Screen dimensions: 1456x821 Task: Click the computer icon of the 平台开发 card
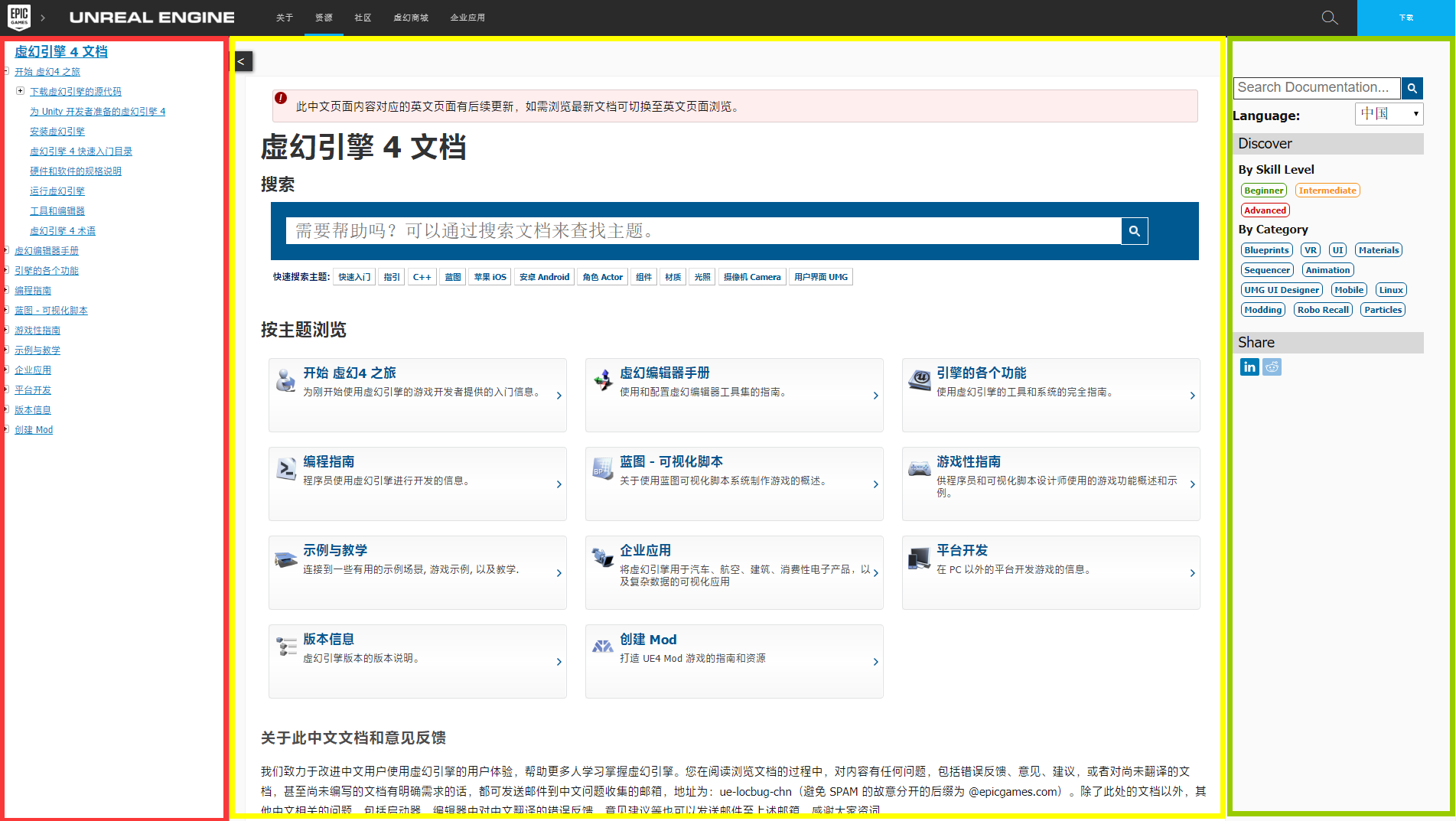(920, 559)
